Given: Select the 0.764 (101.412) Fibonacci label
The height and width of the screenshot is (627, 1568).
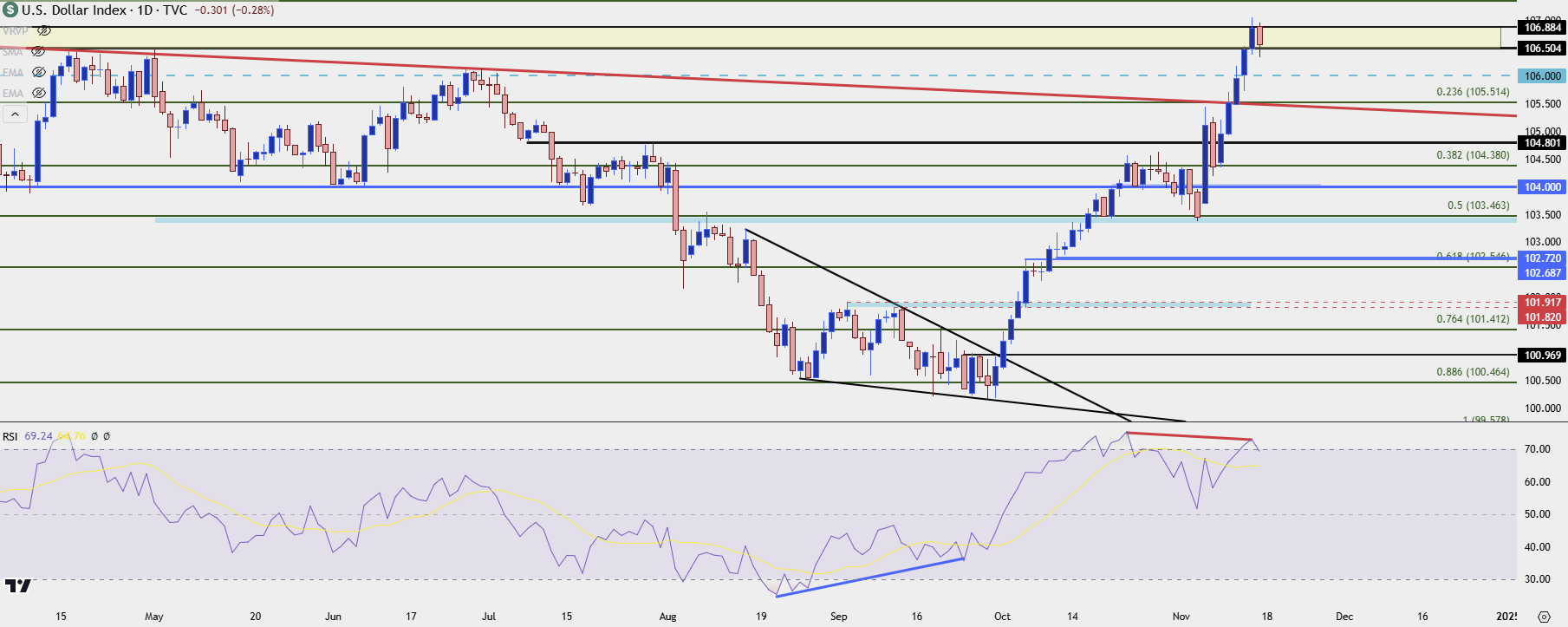Looking at the screenshot, I should (1473, 319).
